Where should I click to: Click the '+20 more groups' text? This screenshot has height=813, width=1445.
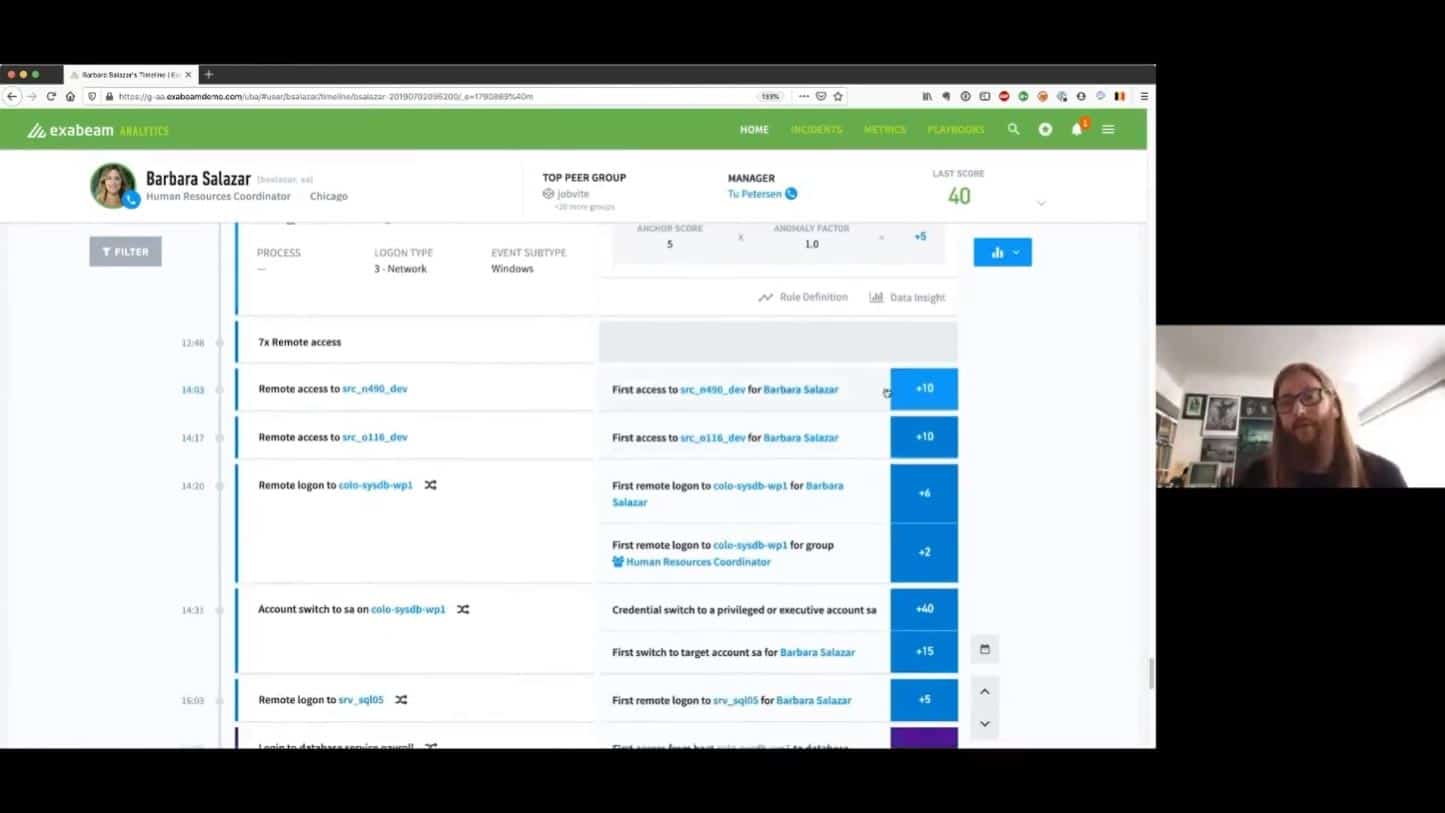584,207
